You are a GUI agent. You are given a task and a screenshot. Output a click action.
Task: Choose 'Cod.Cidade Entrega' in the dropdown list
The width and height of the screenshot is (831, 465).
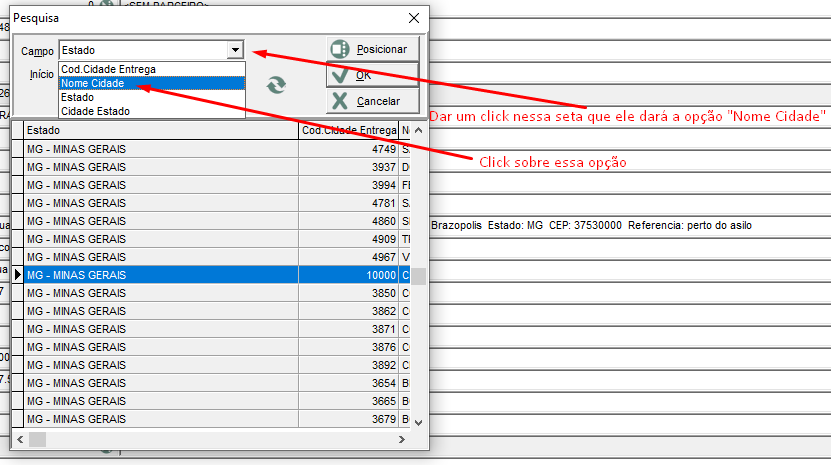coord(151,69)
